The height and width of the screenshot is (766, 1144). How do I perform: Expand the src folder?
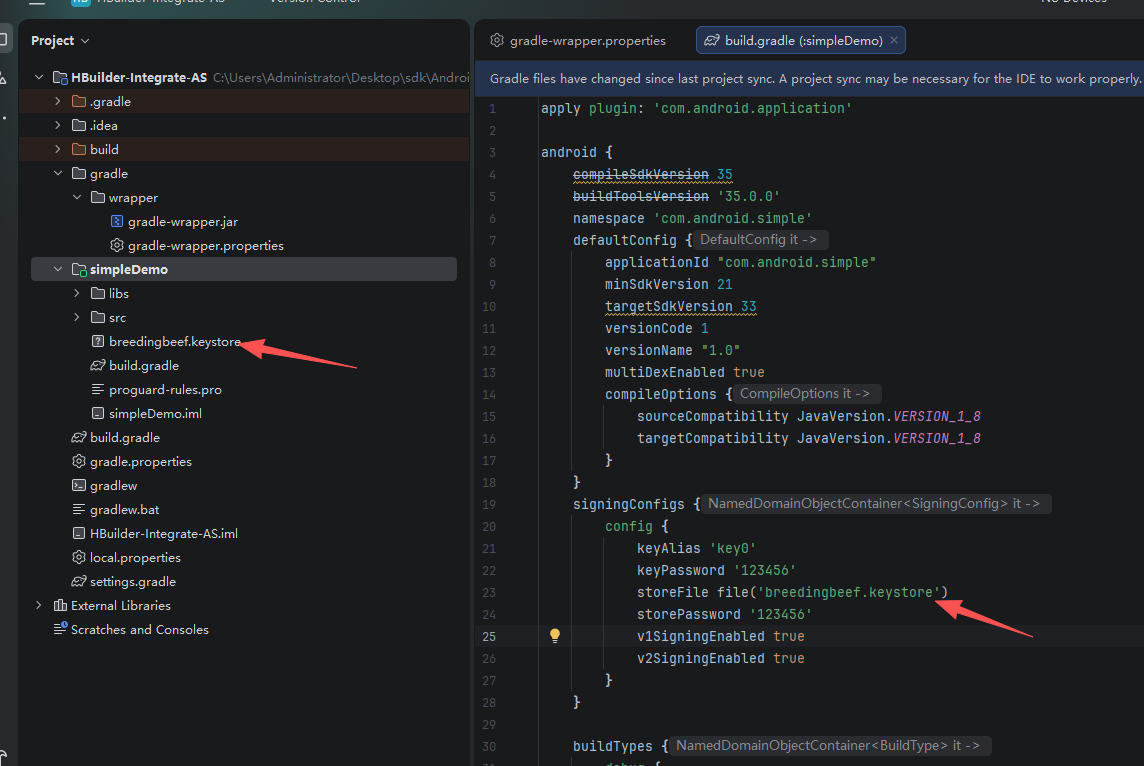point(77,317)
